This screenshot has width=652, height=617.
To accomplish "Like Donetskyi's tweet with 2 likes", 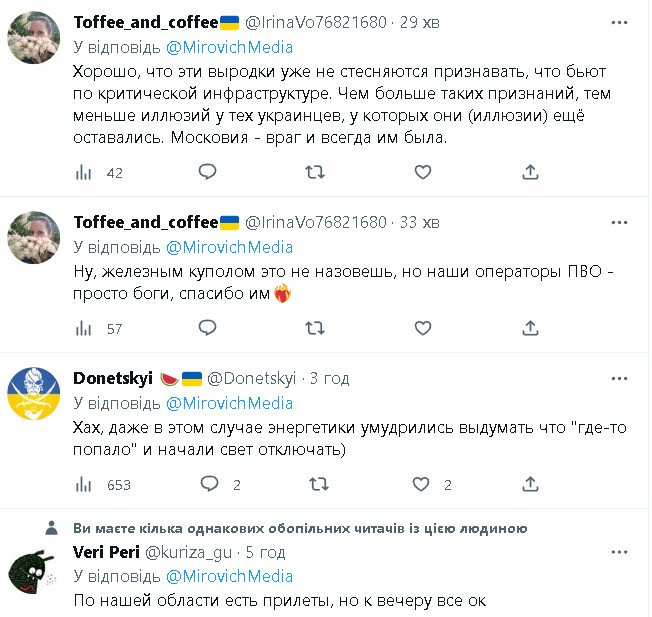I will [x=423, y=484].
